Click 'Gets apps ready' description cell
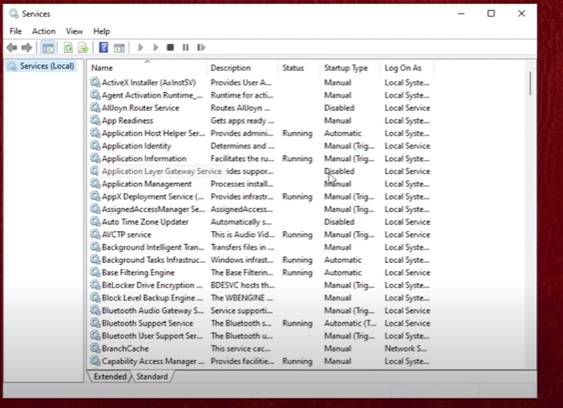Image resolution: width=563 pixels, height=408 pixels. pyautogui.click(x=242, y=120)
